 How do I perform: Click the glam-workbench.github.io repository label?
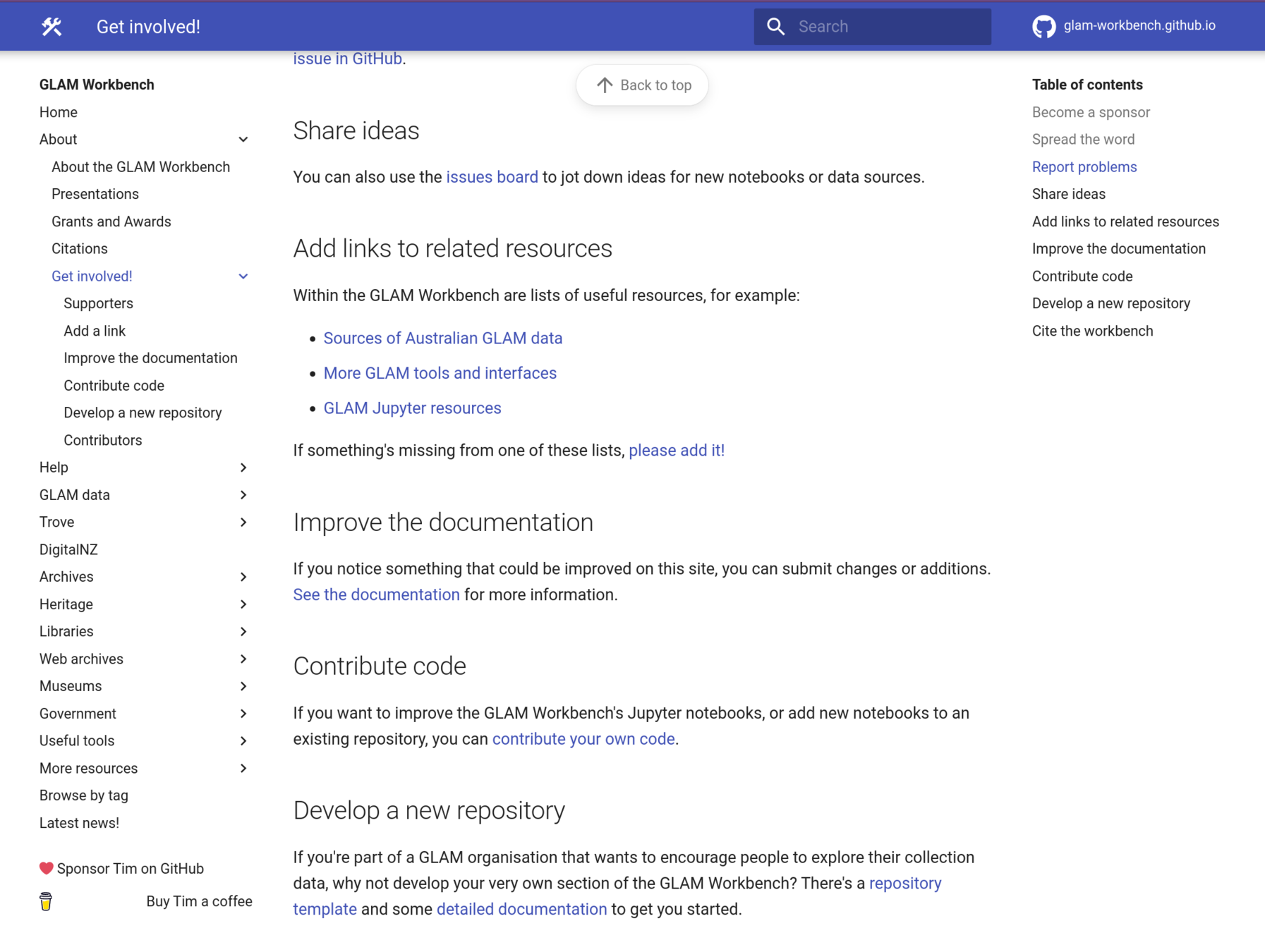click(1139, 25)
